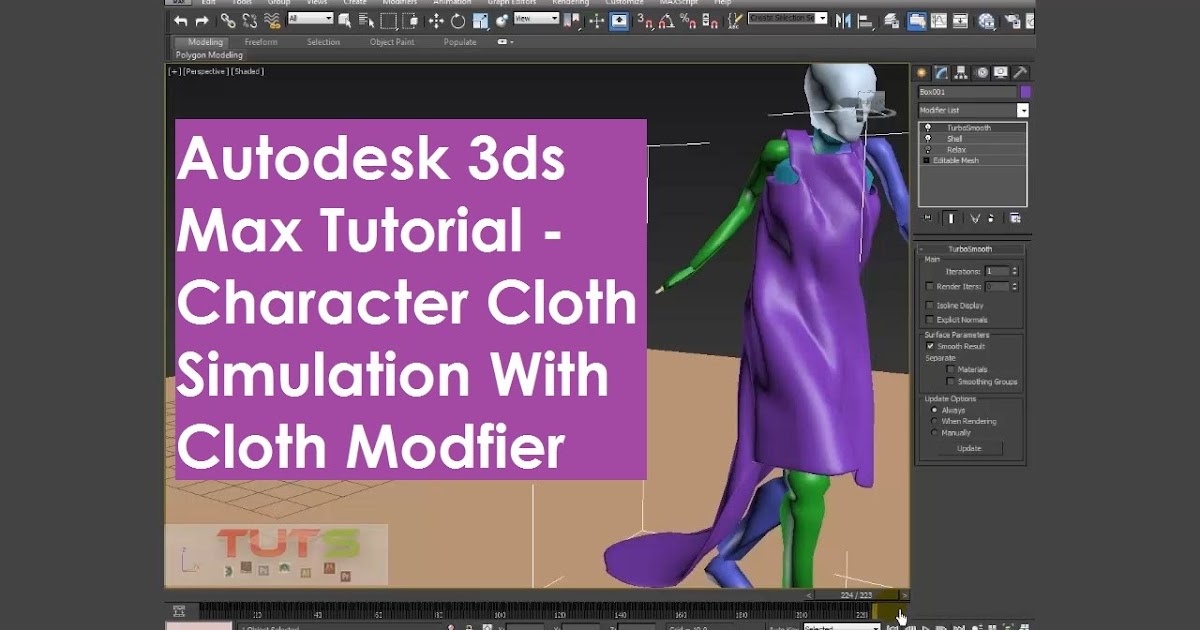Click the Undo icon in main toolbar
This screenshot has width=1200, height=630.
tap(181, 19)
